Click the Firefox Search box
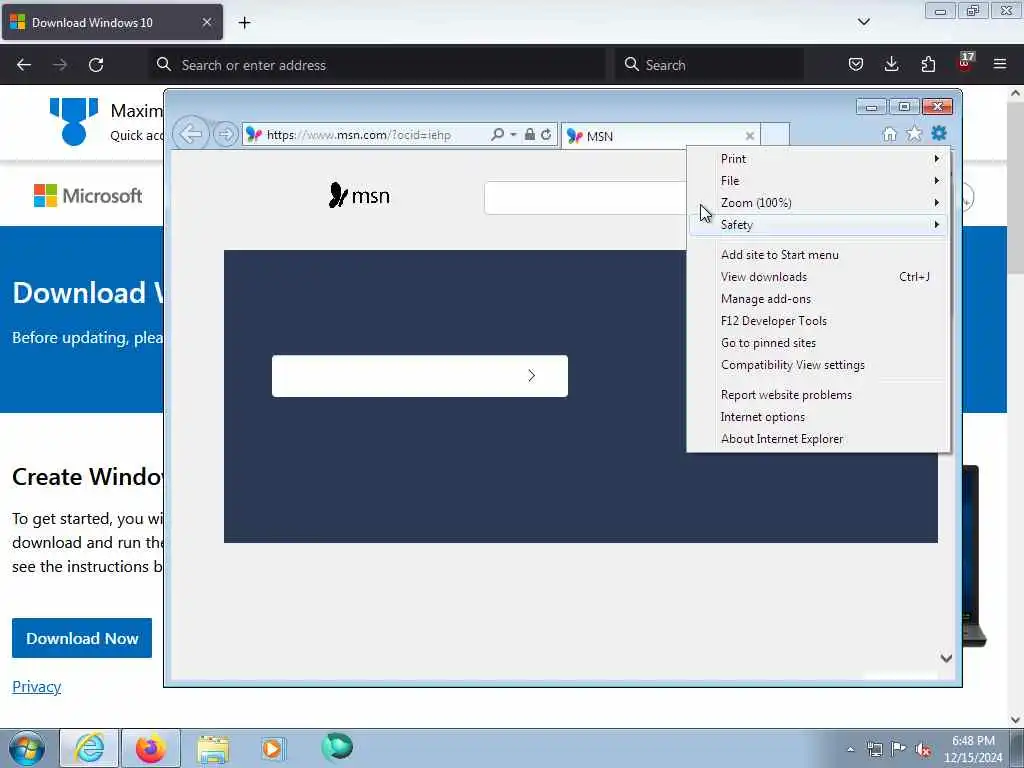The width and height of the screenshot is (1024, 768). 709,65
